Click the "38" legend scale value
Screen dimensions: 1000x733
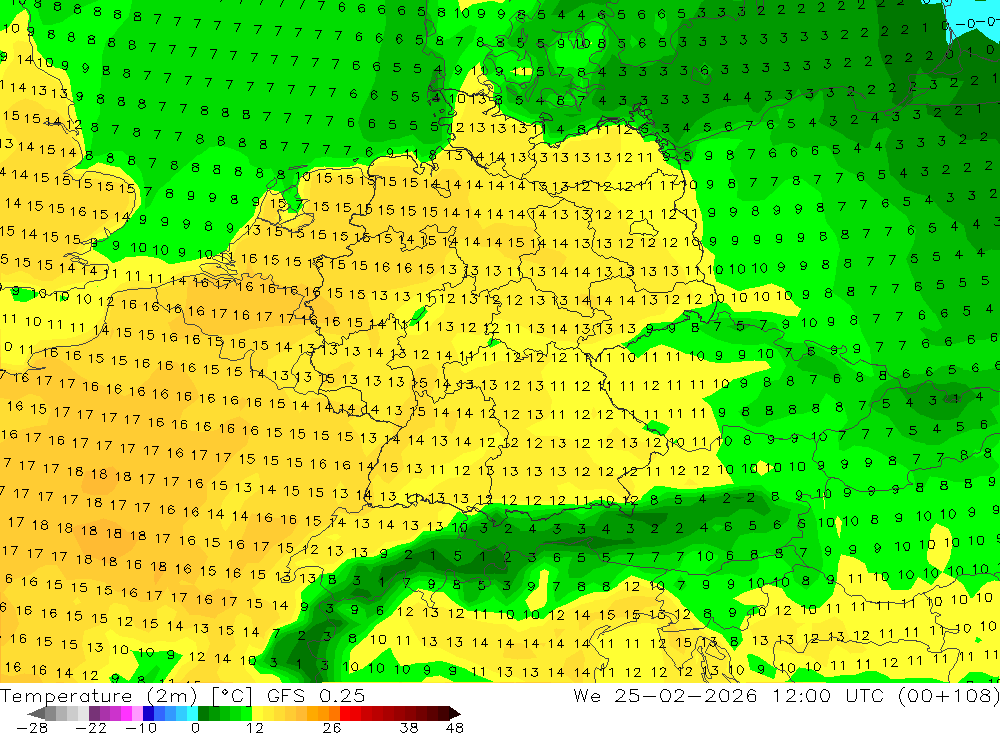(x=409, y=727)
